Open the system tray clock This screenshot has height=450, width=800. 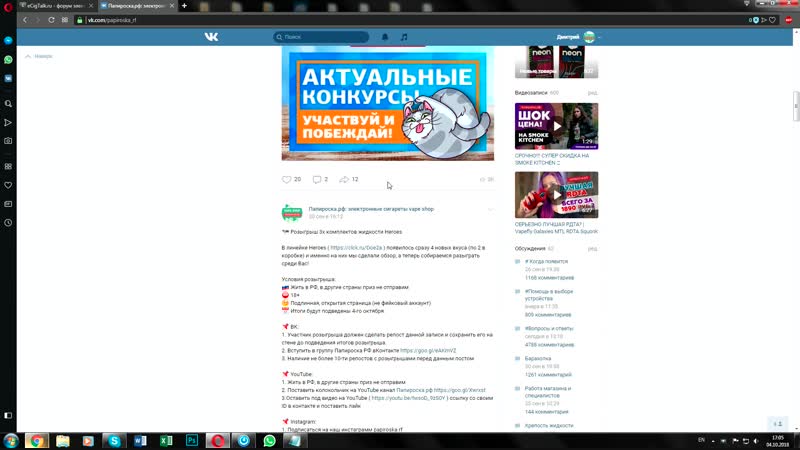(x=778, y=441)
